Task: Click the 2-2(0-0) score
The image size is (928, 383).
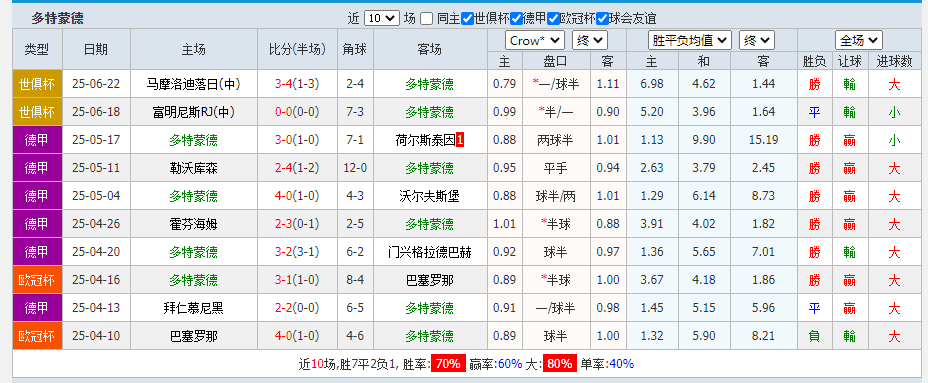Action: click(297, 308)
